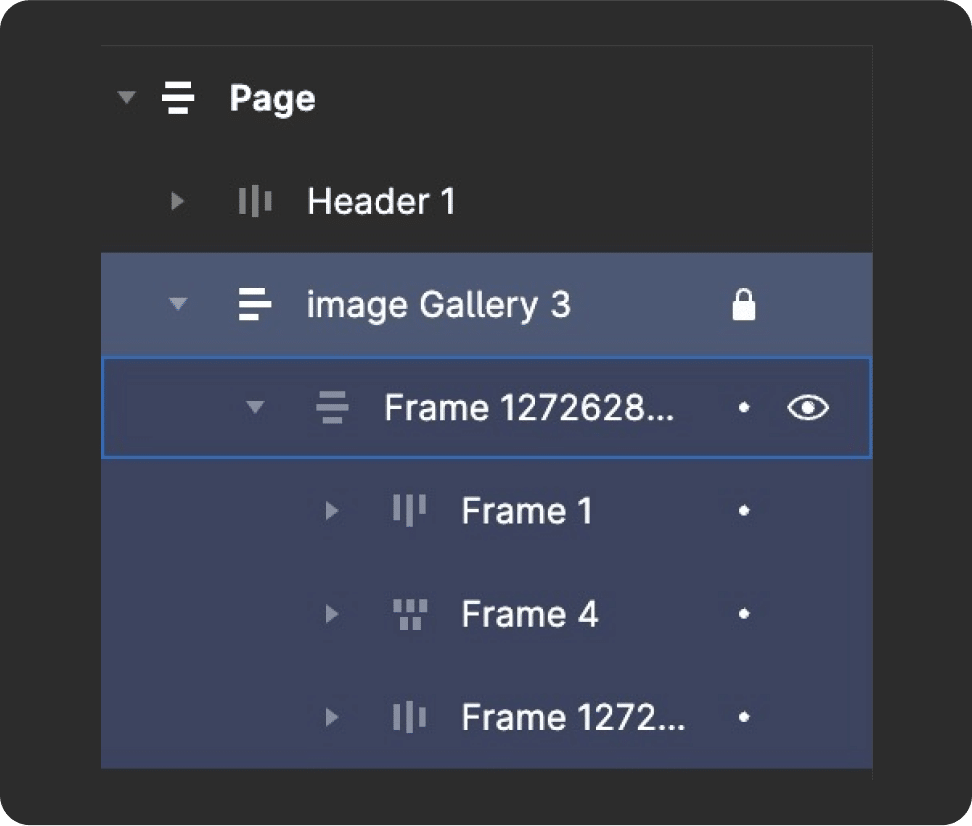Viewport: 972px width, 826px height.
Task: Click the dot indicator on Frame 1 row
Action: (743, 511)
